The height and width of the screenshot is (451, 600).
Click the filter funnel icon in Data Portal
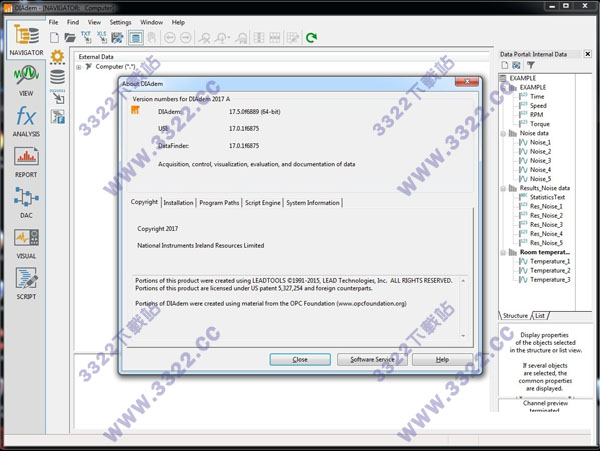[531, 65]
